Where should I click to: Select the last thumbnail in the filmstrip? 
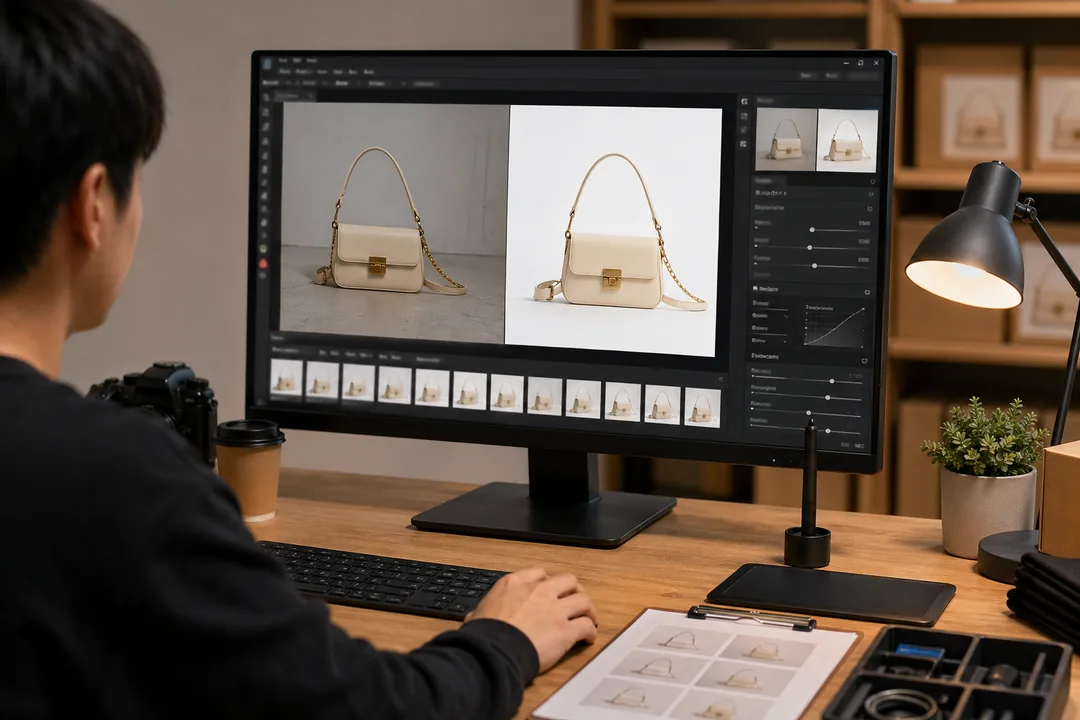pos(702,407)
